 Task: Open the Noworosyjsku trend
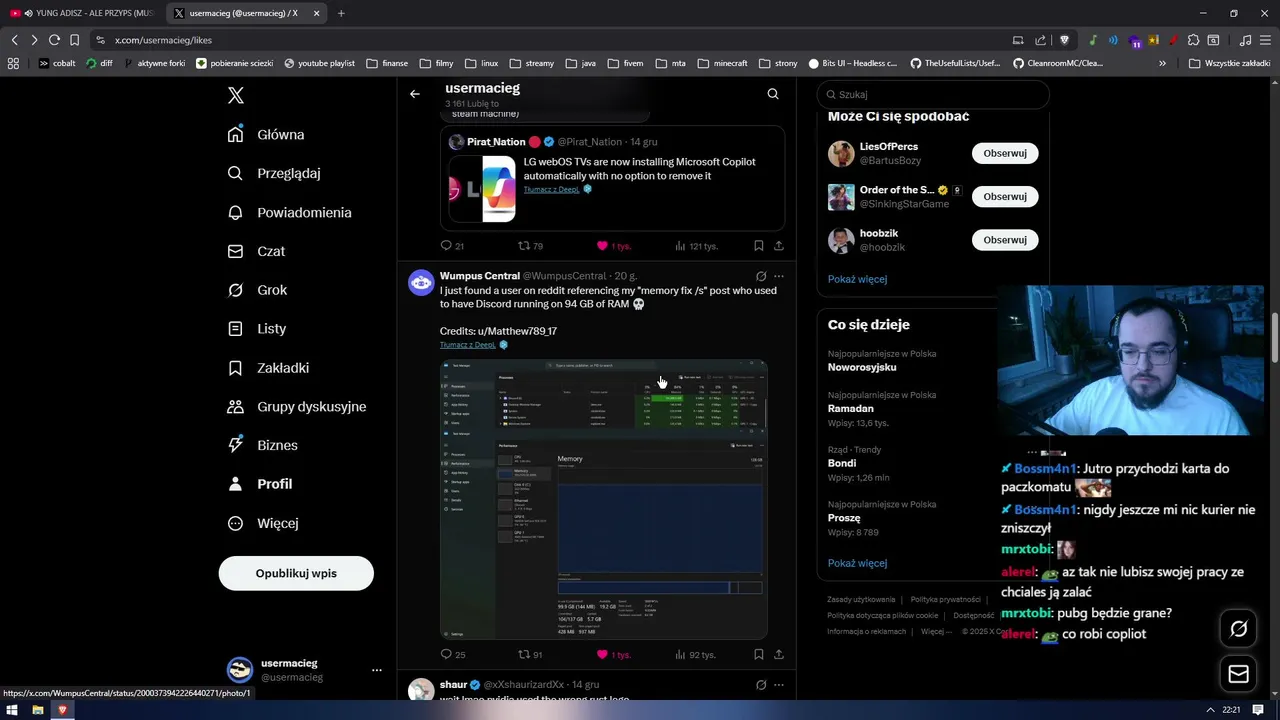(862, 367)
